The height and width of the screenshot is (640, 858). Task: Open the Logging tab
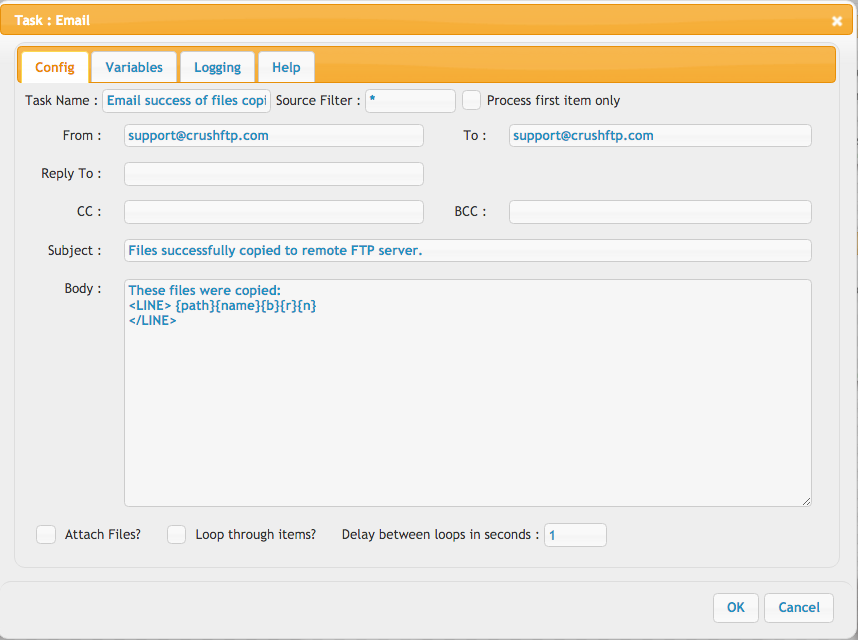pos(217,67)
